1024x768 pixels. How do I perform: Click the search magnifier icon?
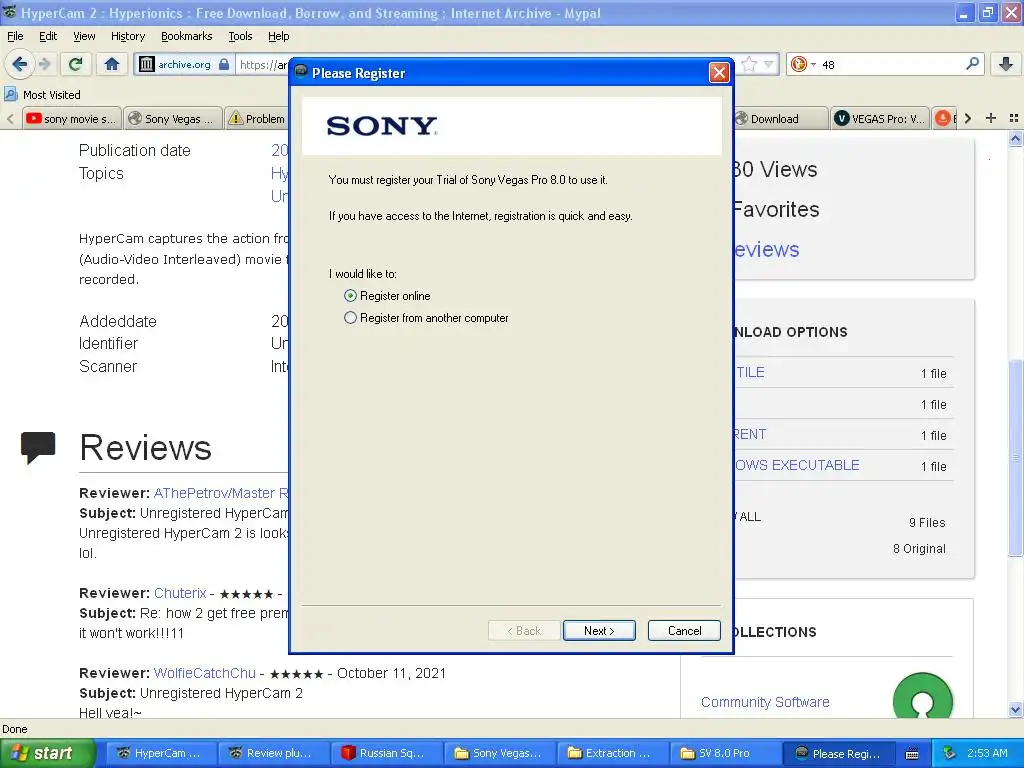(x=972, y=63)
